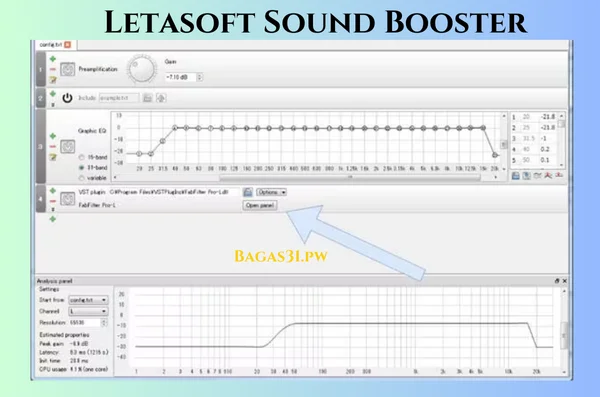The image size is (600, 397).
Task: Toggle power icon of Graphic EQ filter
Action: 68,147
